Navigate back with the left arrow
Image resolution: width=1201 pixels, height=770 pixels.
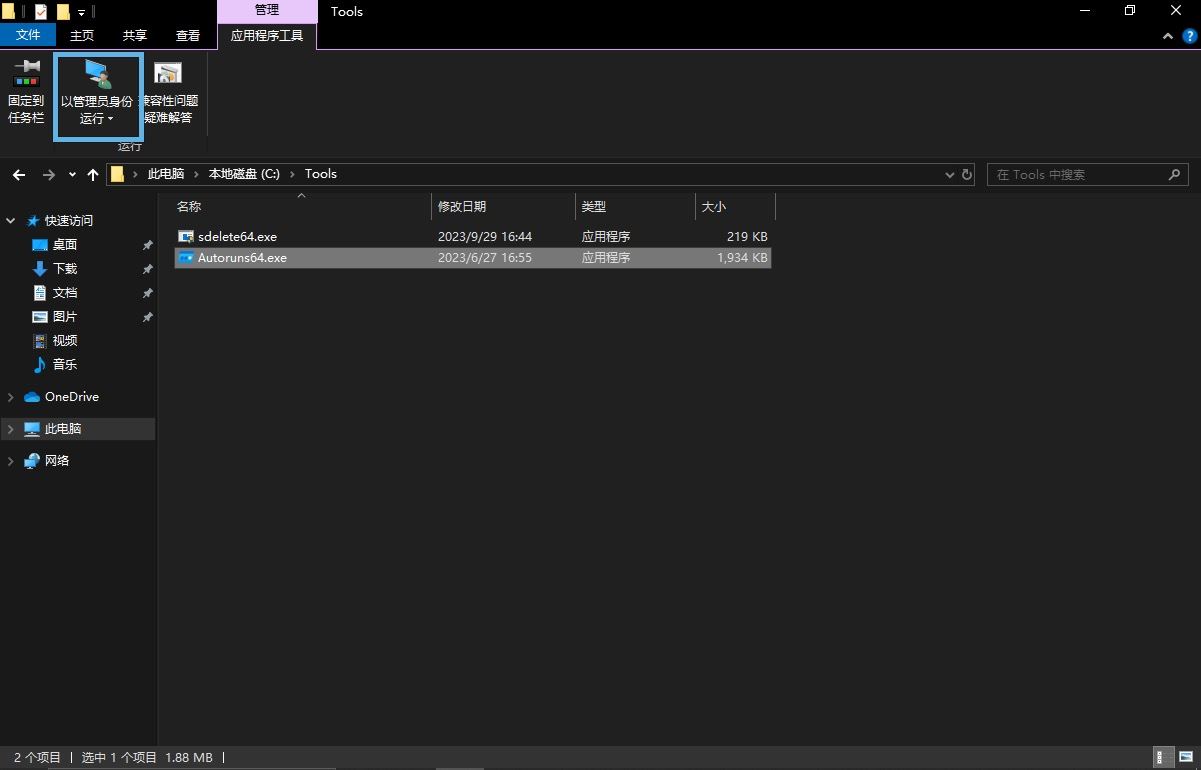(x=19, y=174)
